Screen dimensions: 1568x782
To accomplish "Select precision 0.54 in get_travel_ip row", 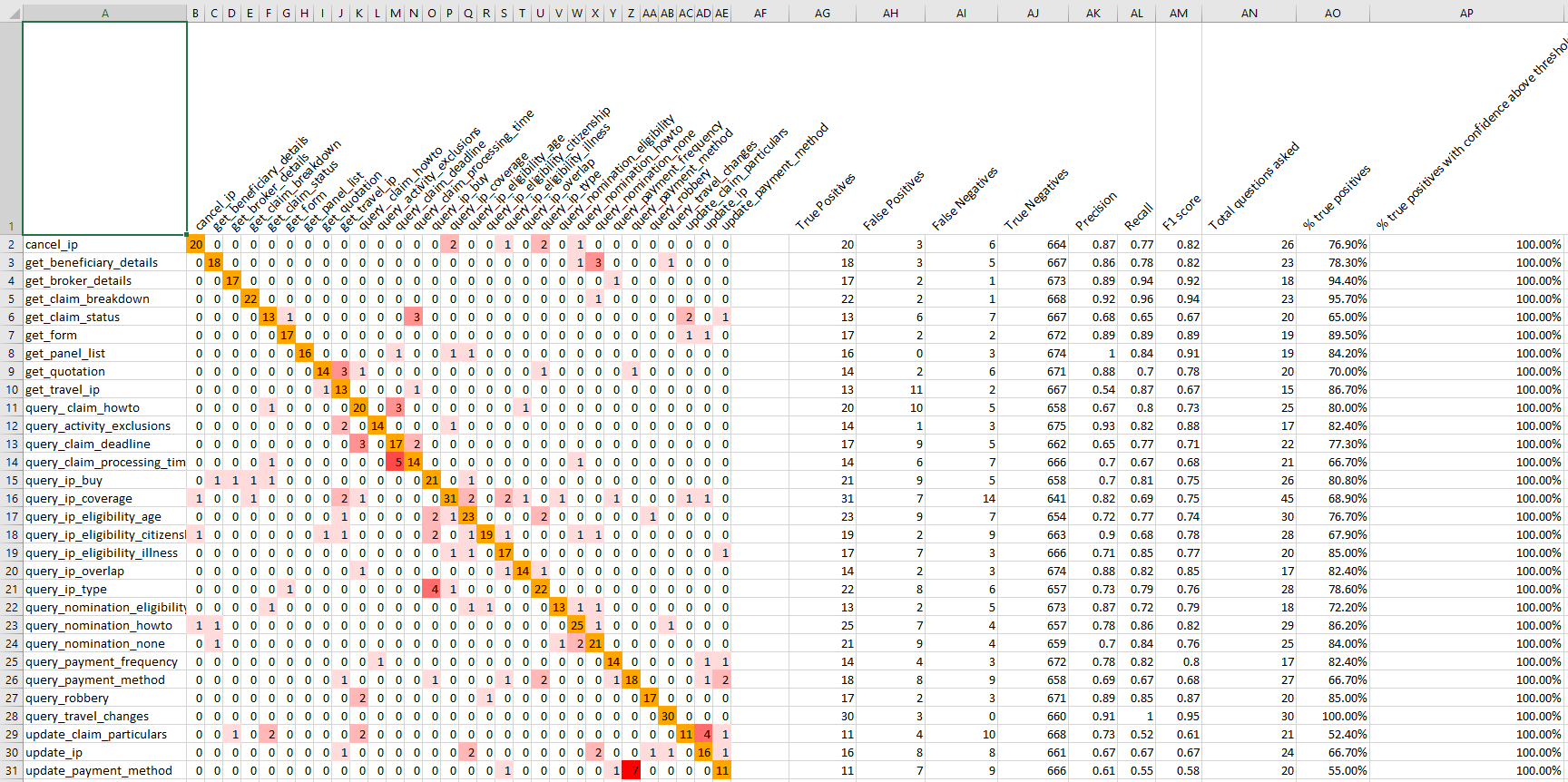I will 1093,389.
